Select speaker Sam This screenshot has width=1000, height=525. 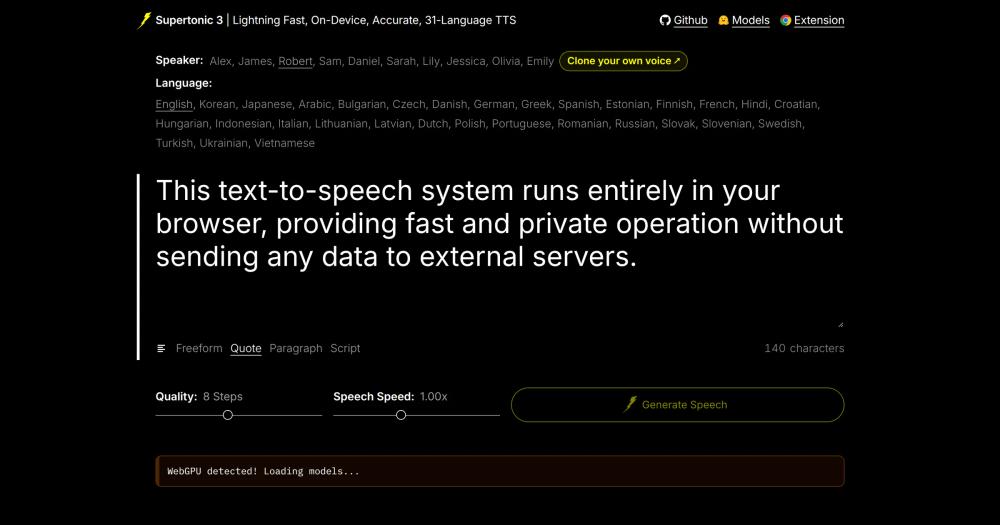pos(330,61)
